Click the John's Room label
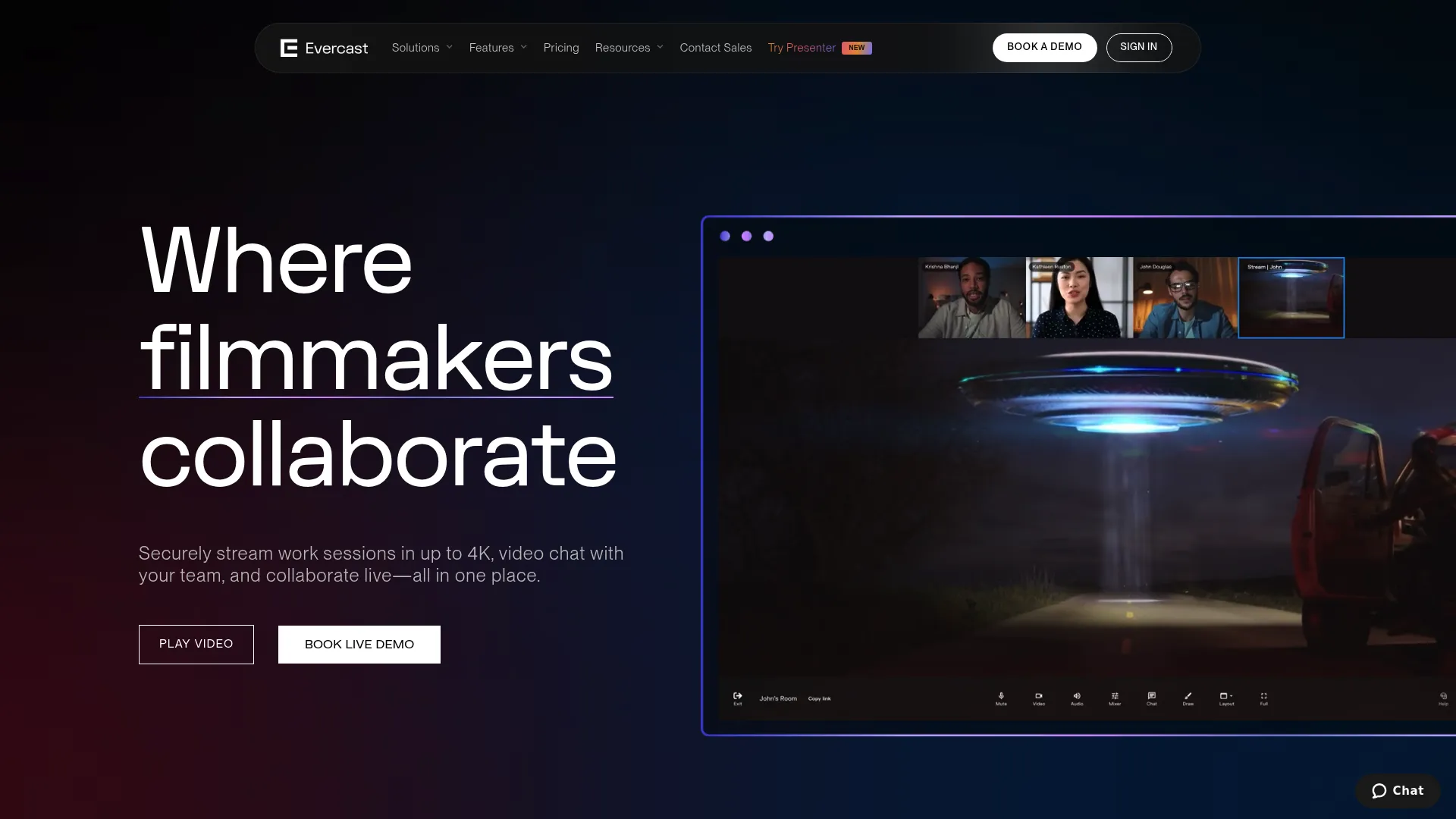The width and height of the screenshot is (1456, 819). click(778, 698)
